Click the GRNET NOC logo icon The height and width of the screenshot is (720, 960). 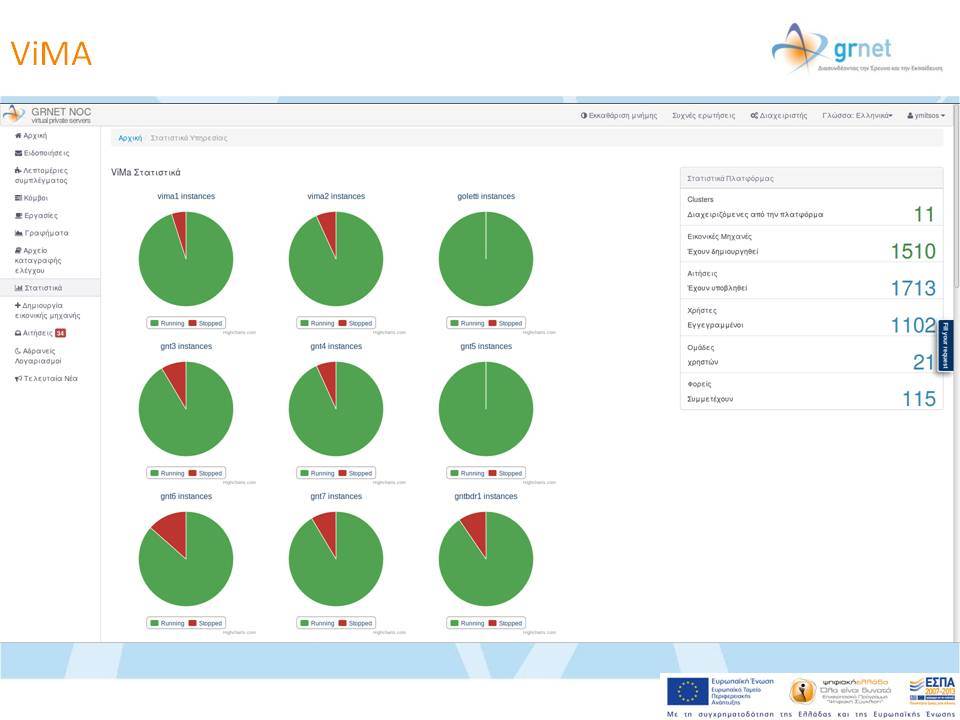(14, 114)
